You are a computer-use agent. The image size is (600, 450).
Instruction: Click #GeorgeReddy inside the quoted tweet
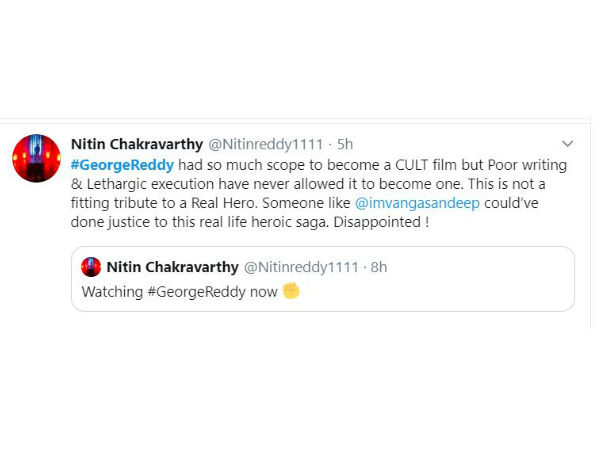(196, 292)
